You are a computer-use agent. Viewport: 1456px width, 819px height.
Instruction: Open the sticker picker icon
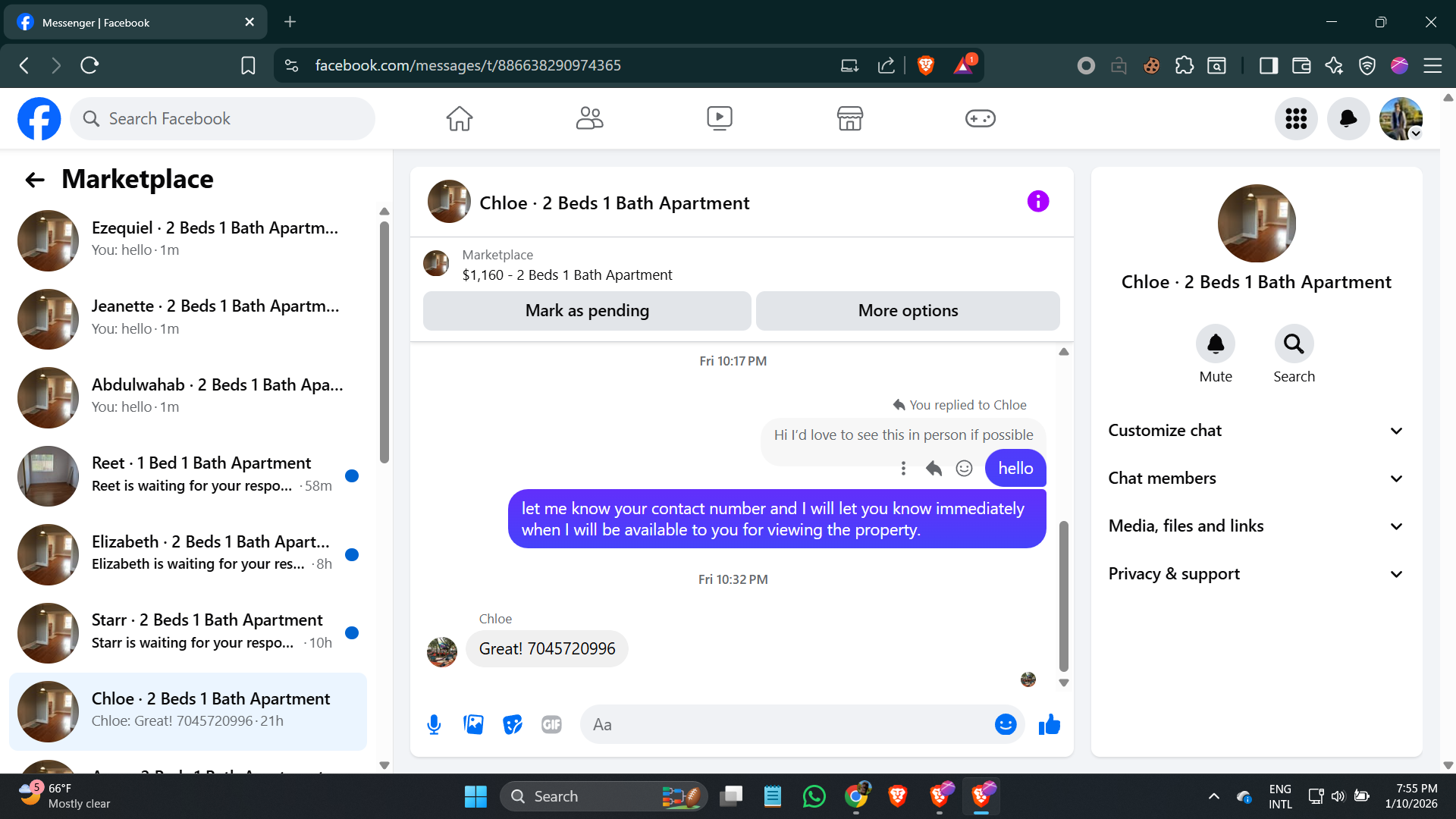513,725
